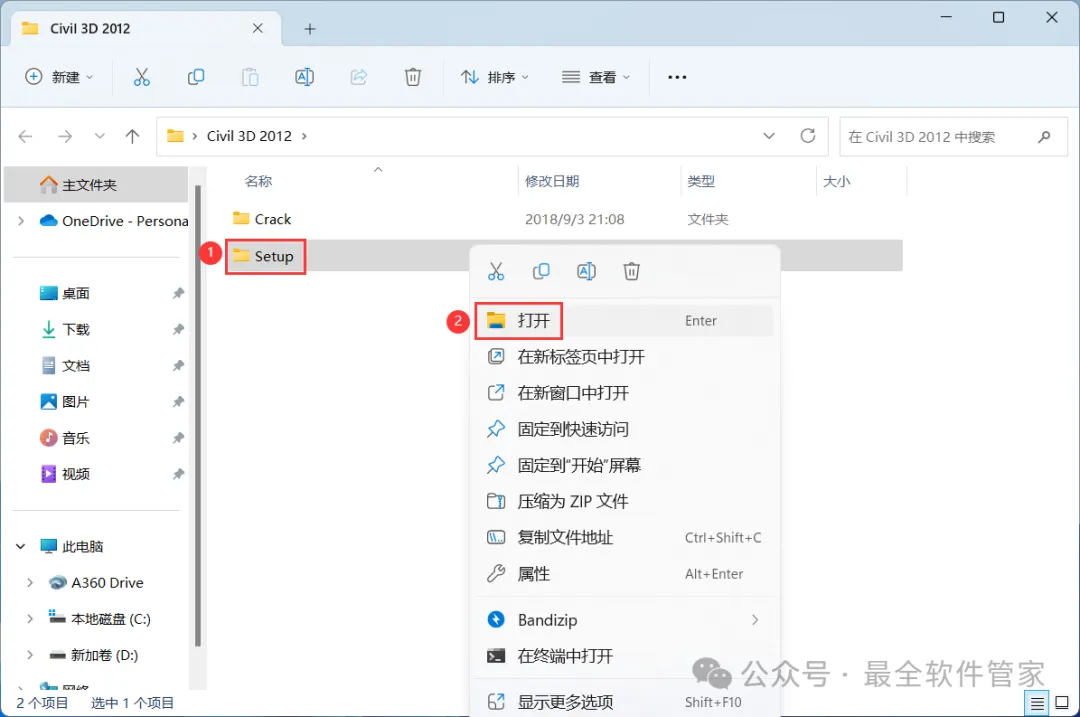Choose 压缩为 ZIP 文件
Viewport: 1080px width, 717px height.
625,501
